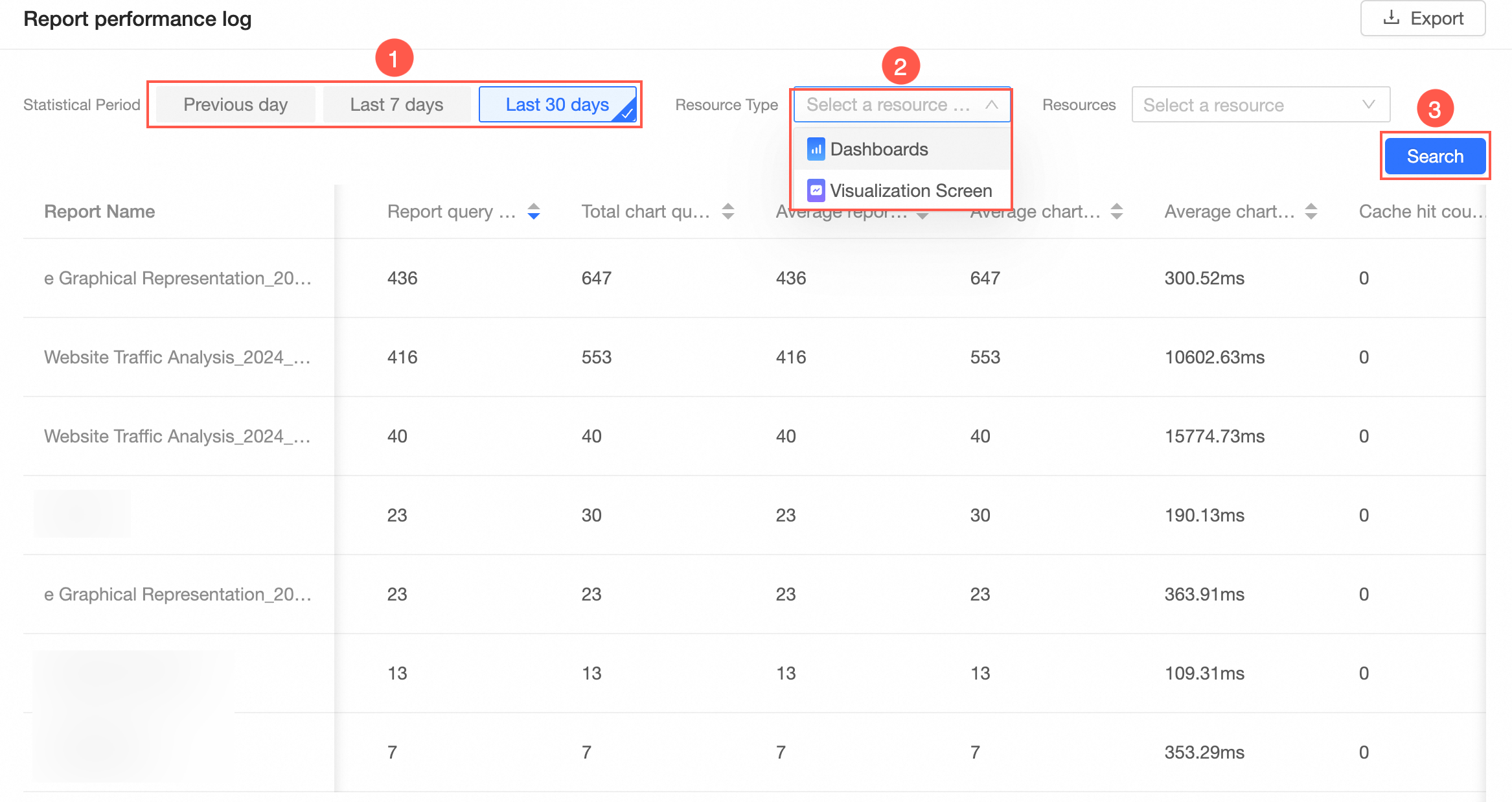
Task: Click the Visualization Screen icon
Action: tap(816, 190)
